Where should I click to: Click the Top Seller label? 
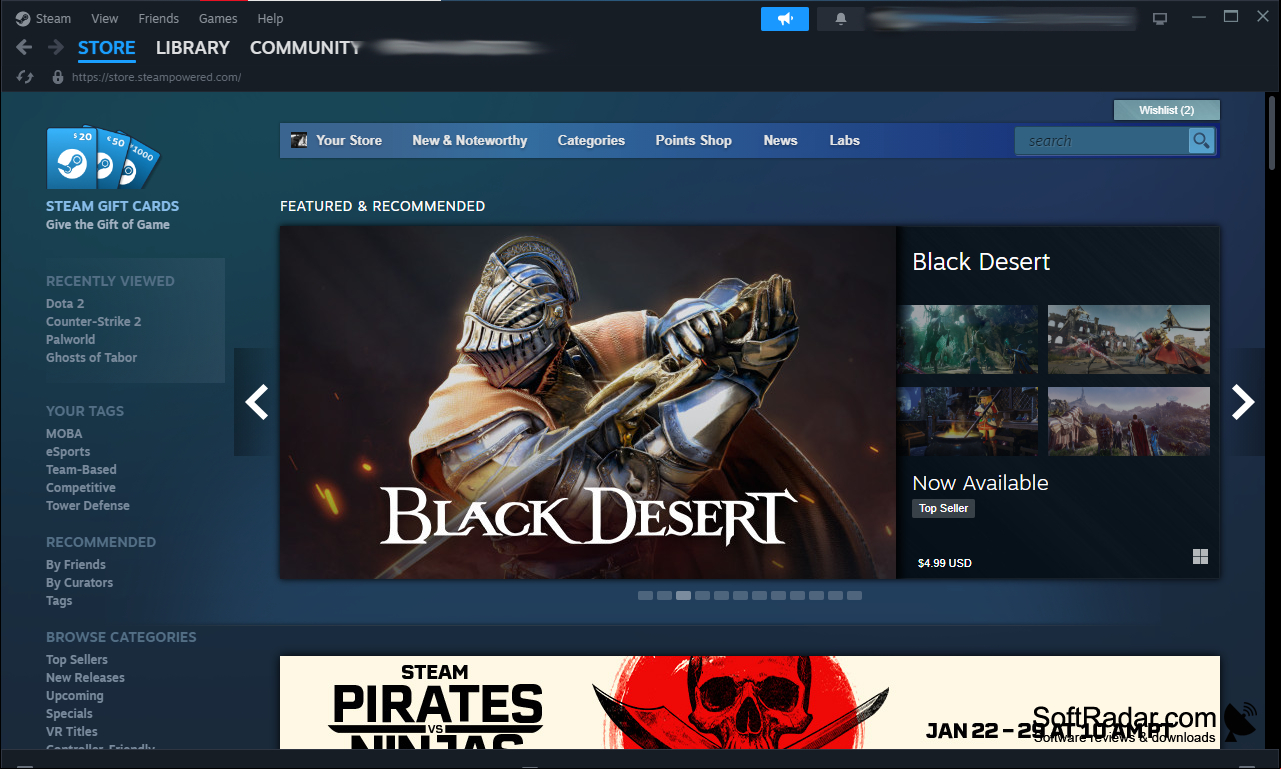pos(943,508)
